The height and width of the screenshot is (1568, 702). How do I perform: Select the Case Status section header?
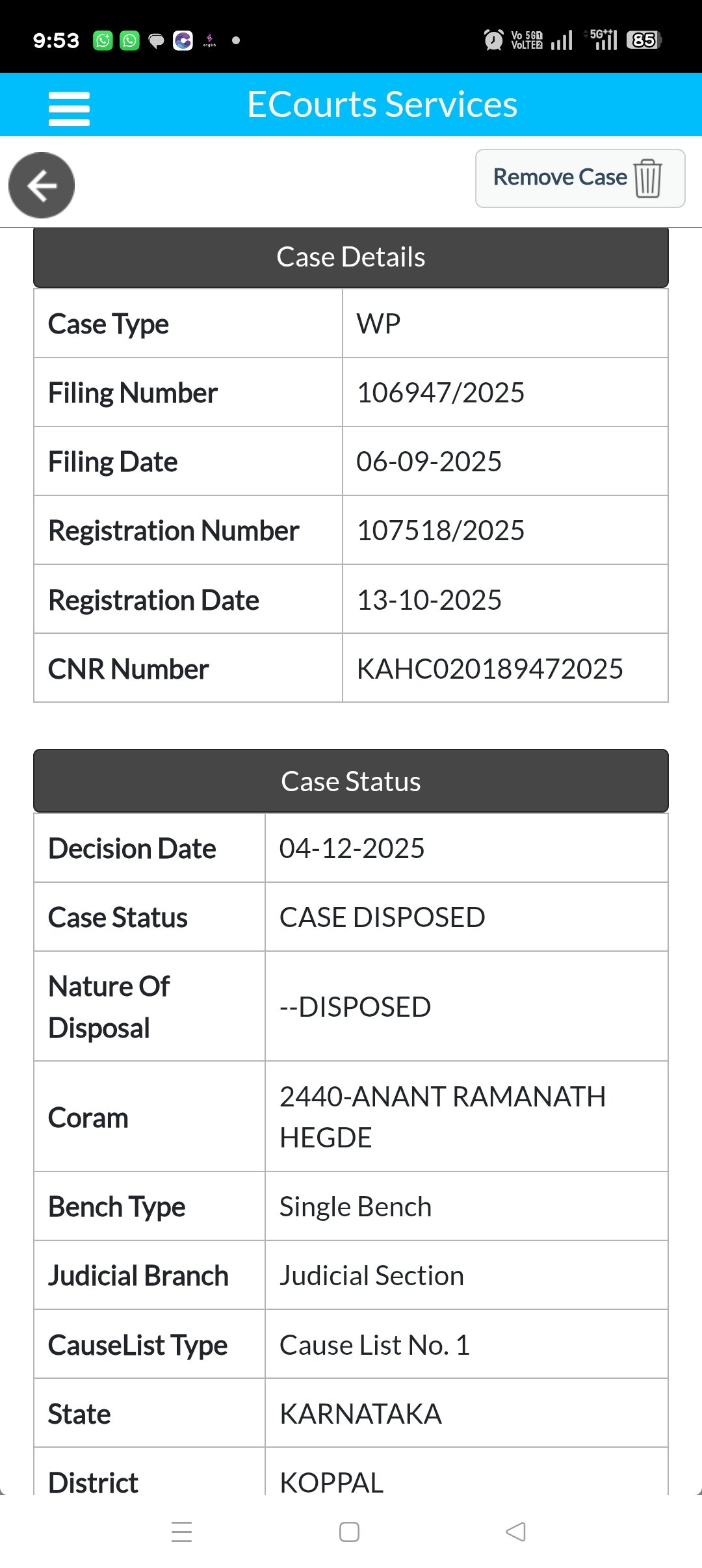point(351,781)
